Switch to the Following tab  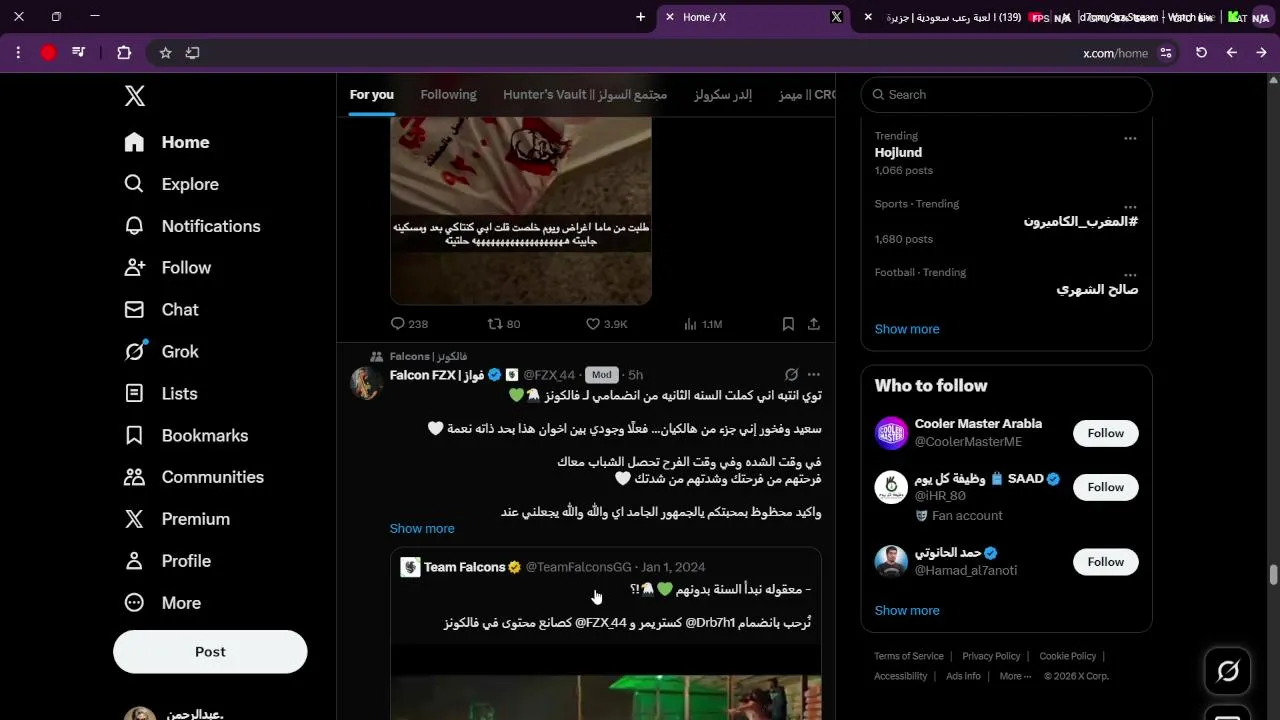(x=448, y=95)
